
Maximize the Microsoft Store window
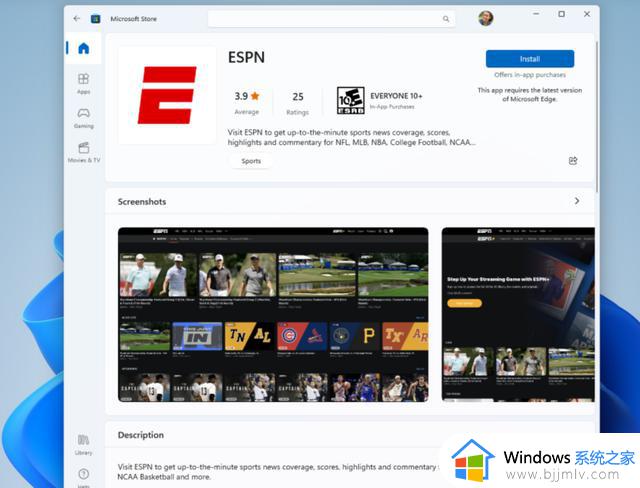point(562,14)
